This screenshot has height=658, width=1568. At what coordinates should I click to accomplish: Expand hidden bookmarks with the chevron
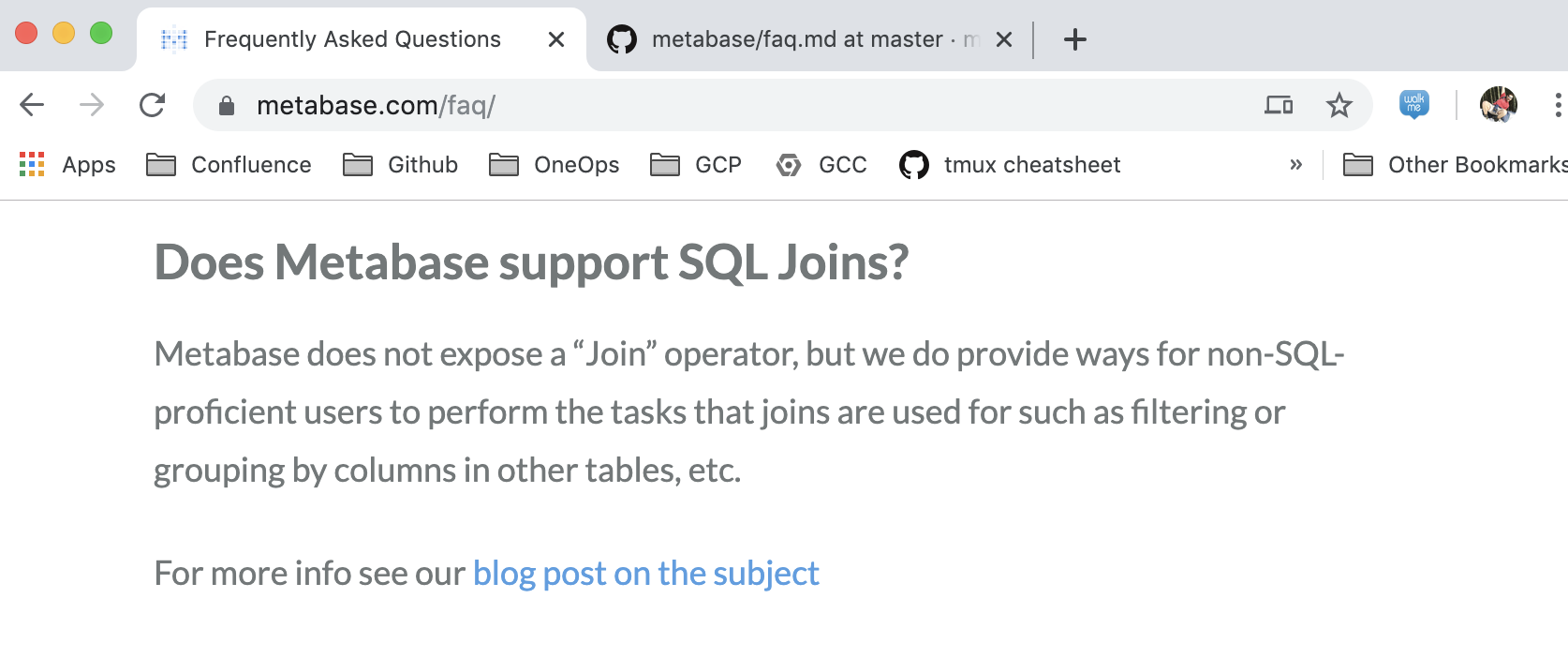[x=1296, y=164]
